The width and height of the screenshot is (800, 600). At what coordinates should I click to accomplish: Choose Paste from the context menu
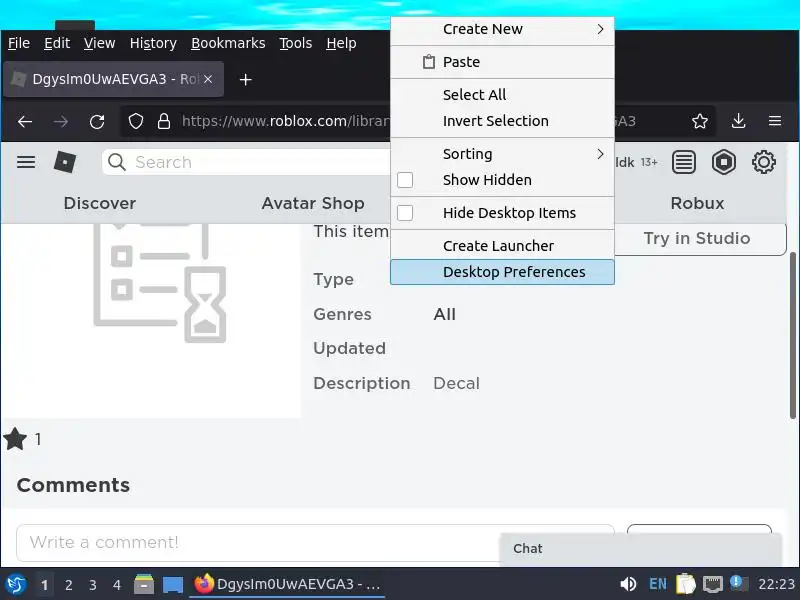point(503,62)
